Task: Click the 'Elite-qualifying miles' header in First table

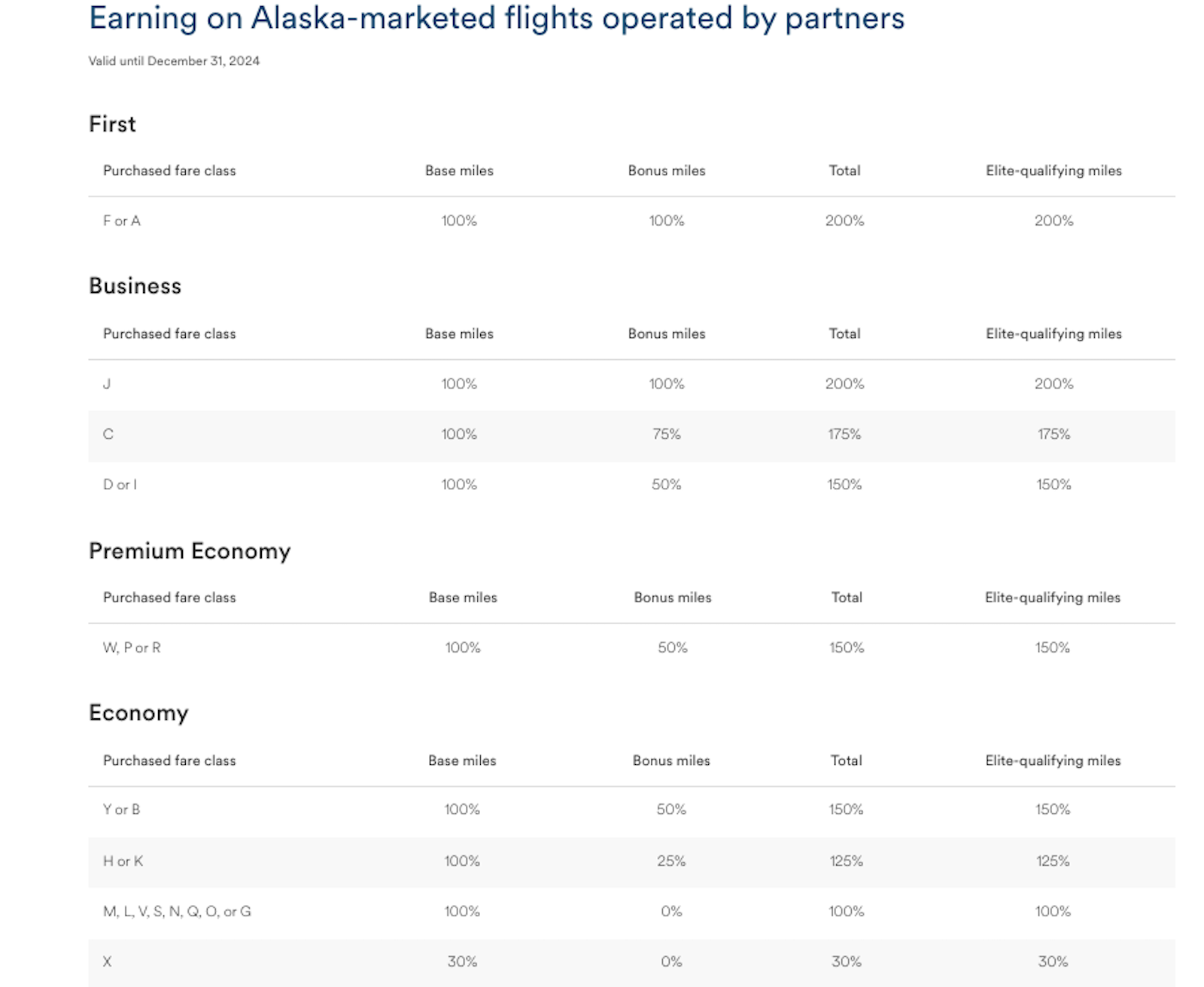Action: click(x=1053, y=171)
